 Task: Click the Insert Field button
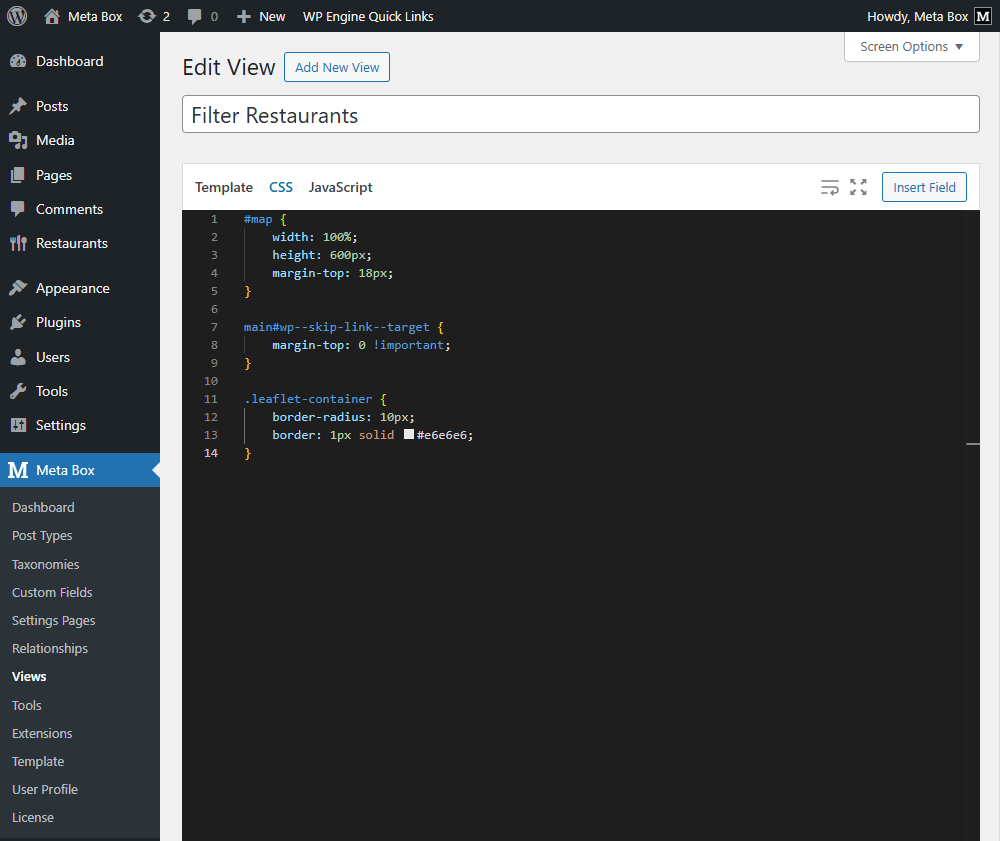point(923,187)
